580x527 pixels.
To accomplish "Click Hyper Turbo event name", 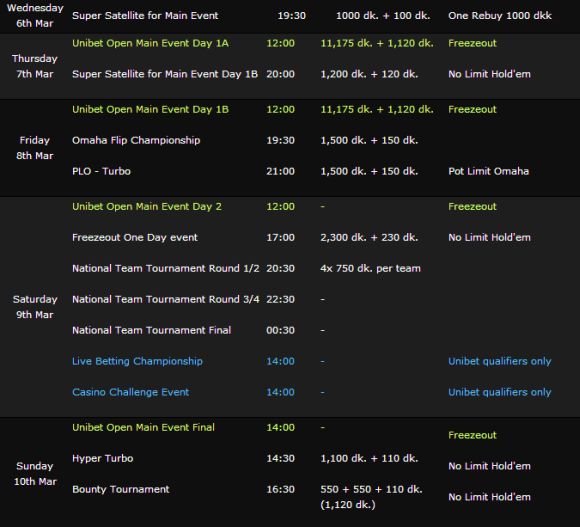I will pyautogui.click(x=102, y=459).
